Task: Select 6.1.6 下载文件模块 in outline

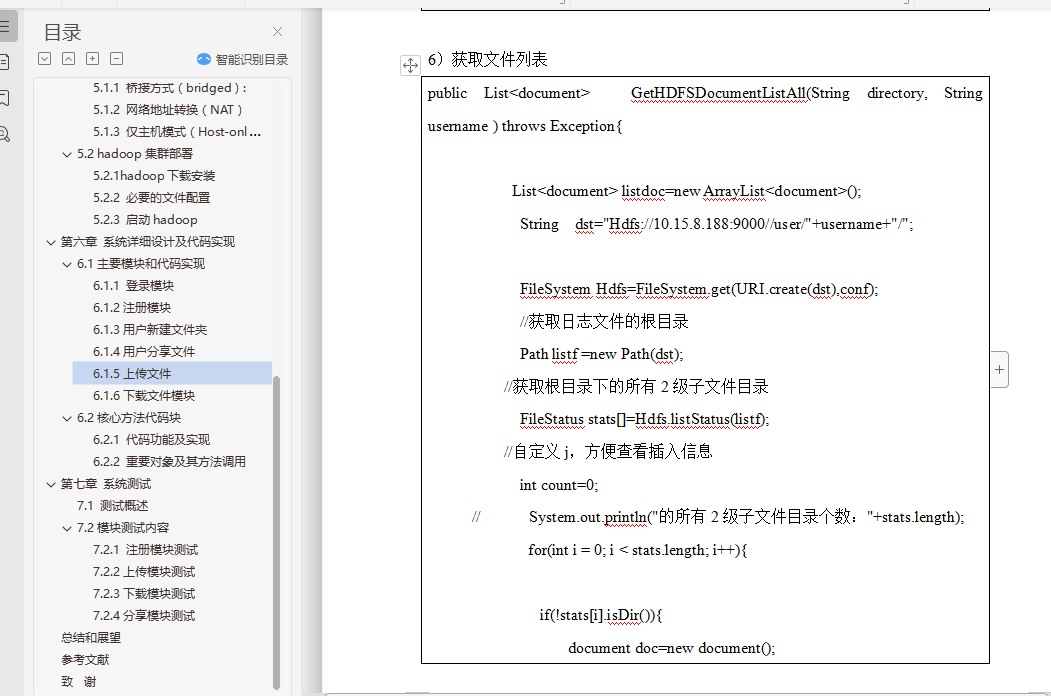Action: [x=144, y=396]
